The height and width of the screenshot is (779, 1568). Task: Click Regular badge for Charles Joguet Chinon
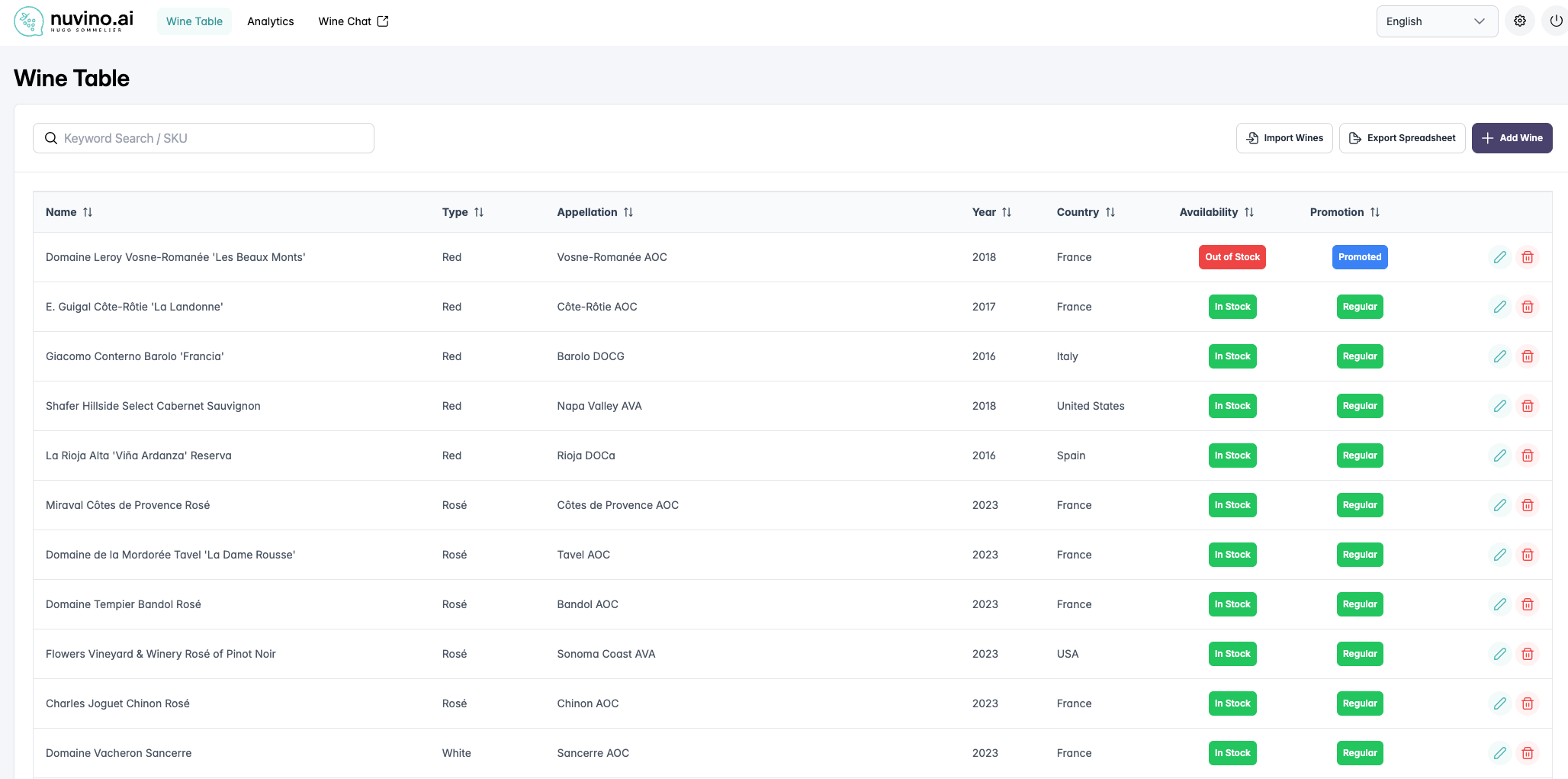point(1360,703)
